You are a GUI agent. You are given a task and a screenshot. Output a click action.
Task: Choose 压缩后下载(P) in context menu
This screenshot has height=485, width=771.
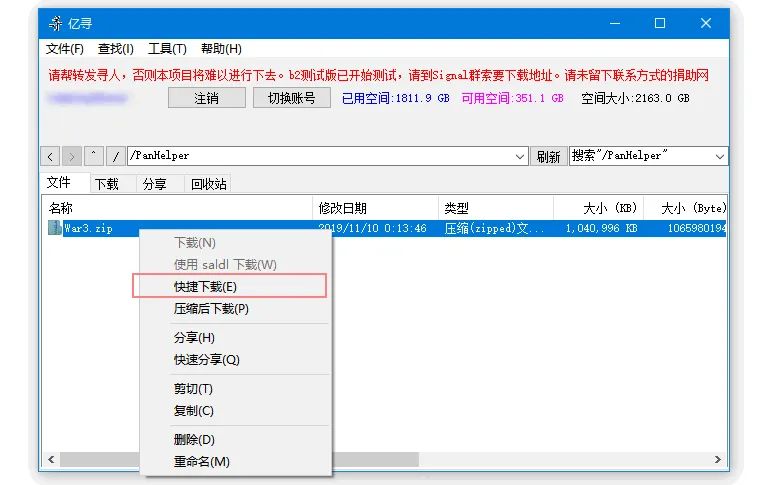pos(235,308)
